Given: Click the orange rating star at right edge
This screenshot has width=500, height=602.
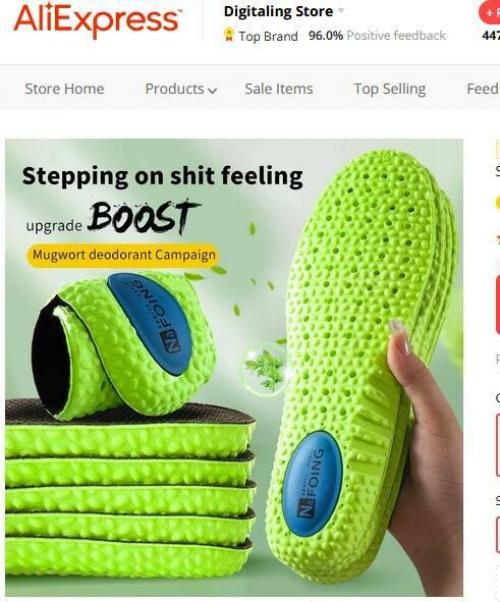Looking at the screenshot, I should [x=498, y=239].
